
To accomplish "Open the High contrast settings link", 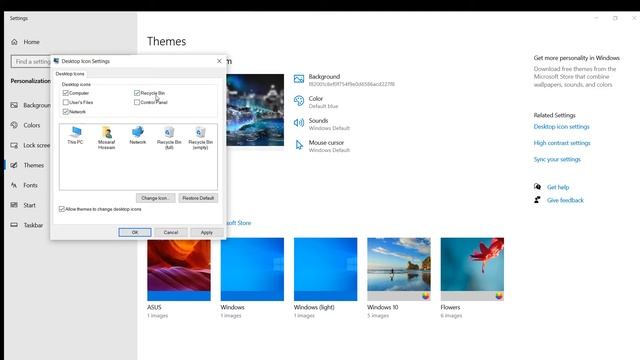I will [562, 143].
